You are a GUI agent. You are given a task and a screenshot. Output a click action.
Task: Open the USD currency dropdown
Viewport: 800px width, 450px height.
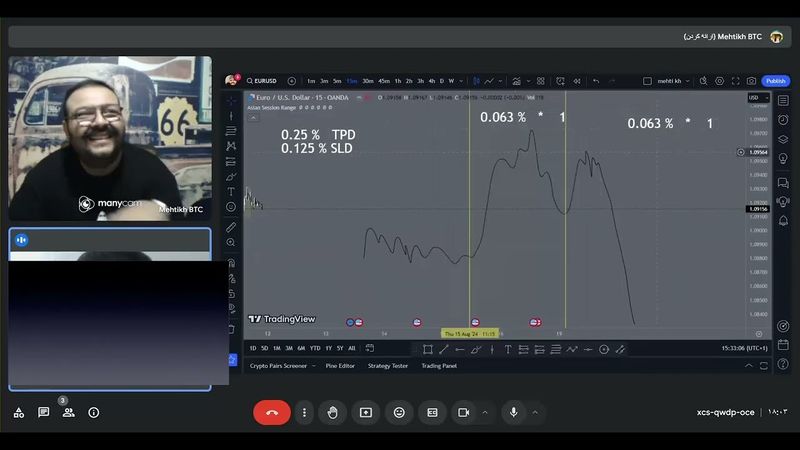tap(757, 98)
